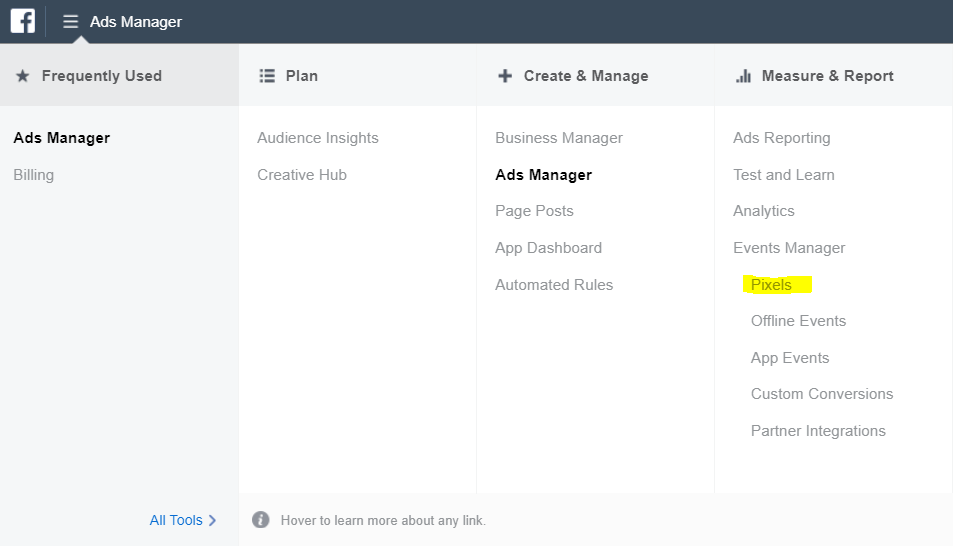
Task: Open Events Manager
Action: click(789, 248)
